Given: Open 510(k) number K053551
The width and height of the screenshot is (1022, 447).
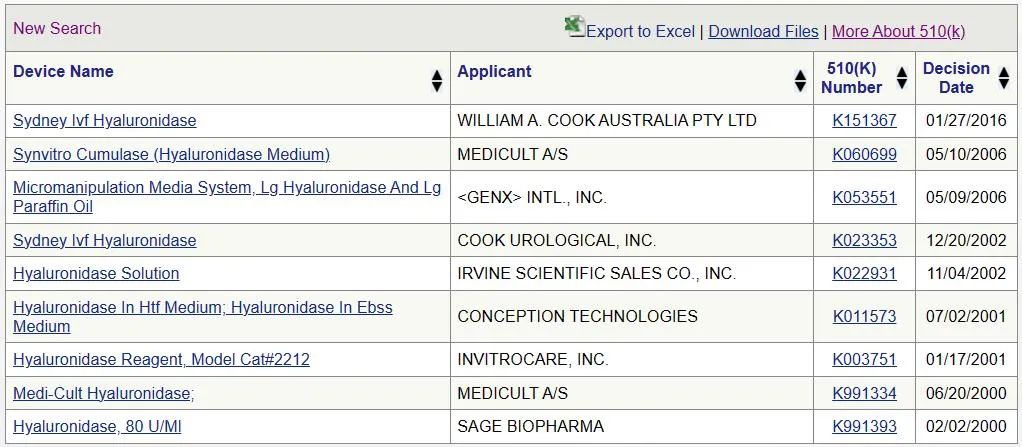Looking at the screenshot, I should point(864,197).
